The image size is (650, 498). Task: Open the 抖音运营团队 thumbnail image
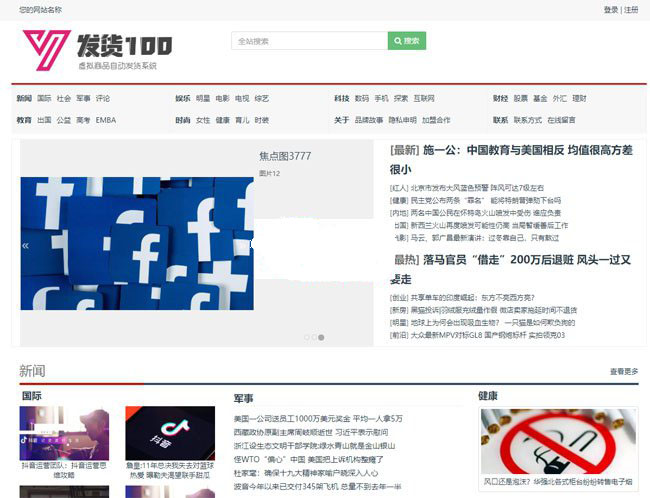pos(64,433)
